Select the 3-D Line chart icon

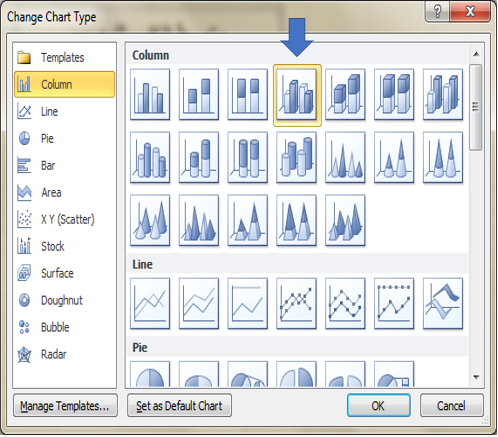pyautogui.click(x=443, y=304)
